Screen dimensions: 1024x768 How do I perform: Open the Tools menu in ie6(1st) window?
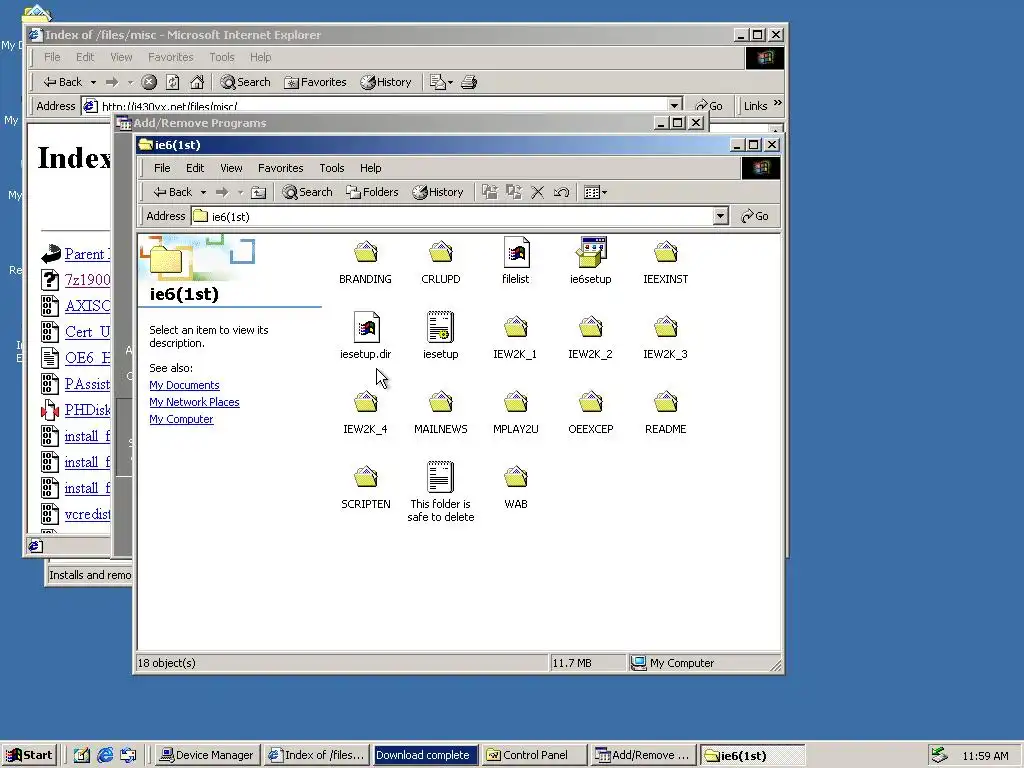(x=332, y=168)
